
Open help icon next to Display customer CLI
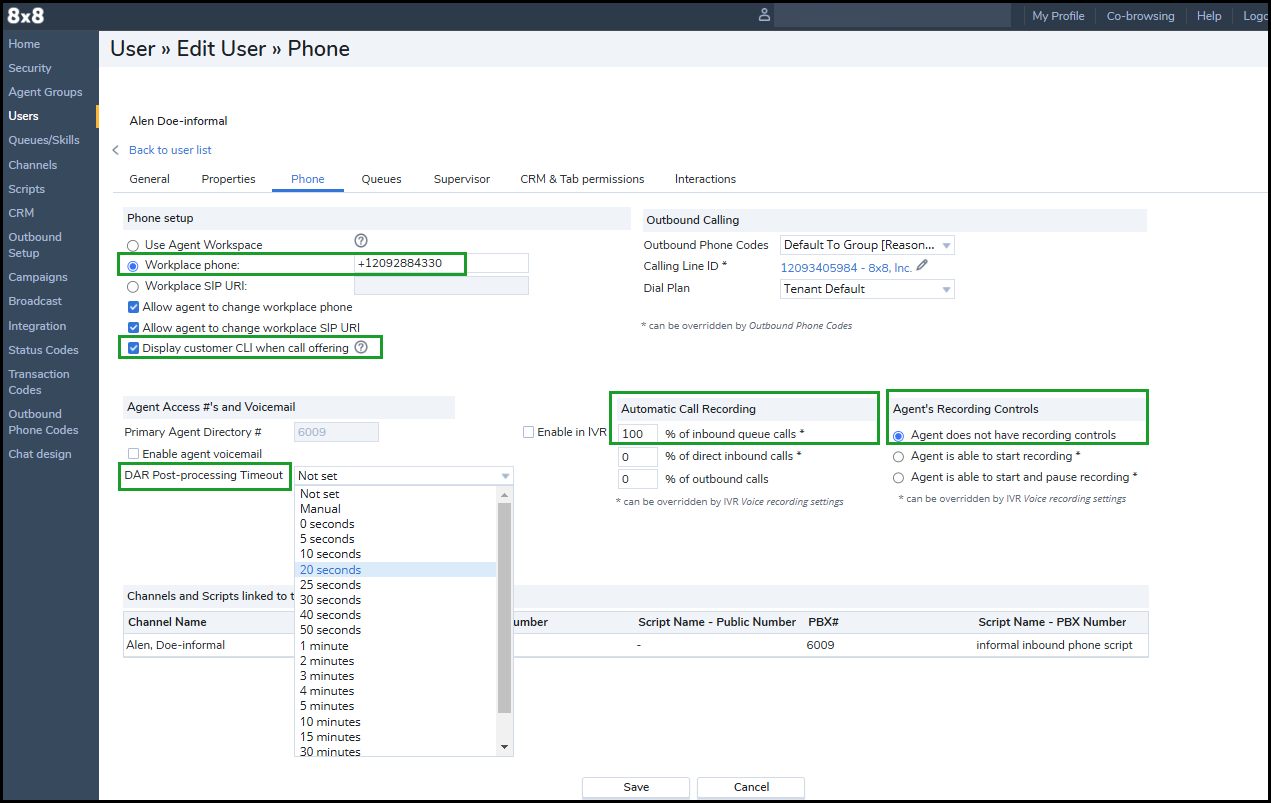click(x=361, y=347)
